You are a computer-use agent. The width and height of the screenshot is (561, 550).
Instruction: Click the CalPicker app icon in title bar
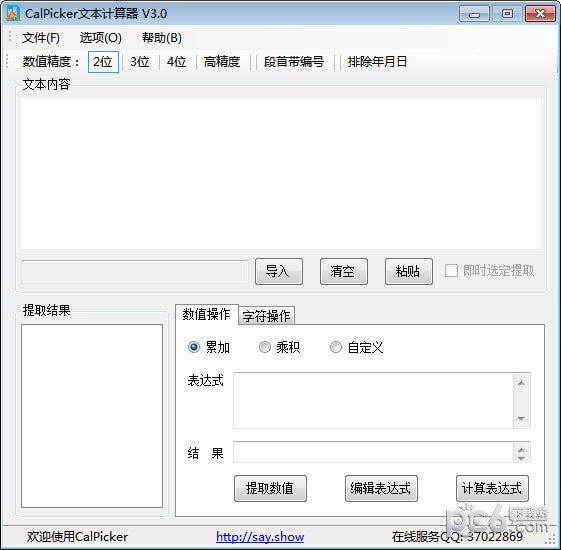pyautogui.click(x=13, y=14)
